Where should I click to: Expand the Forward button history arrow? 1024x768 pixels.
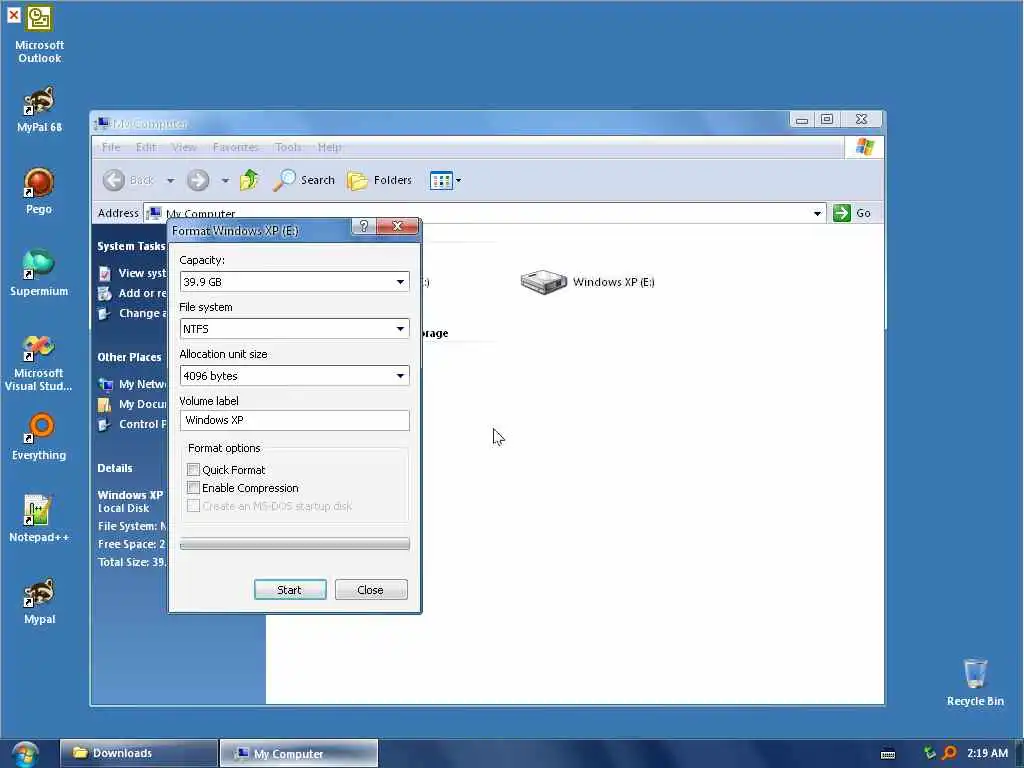pos(225,180)
